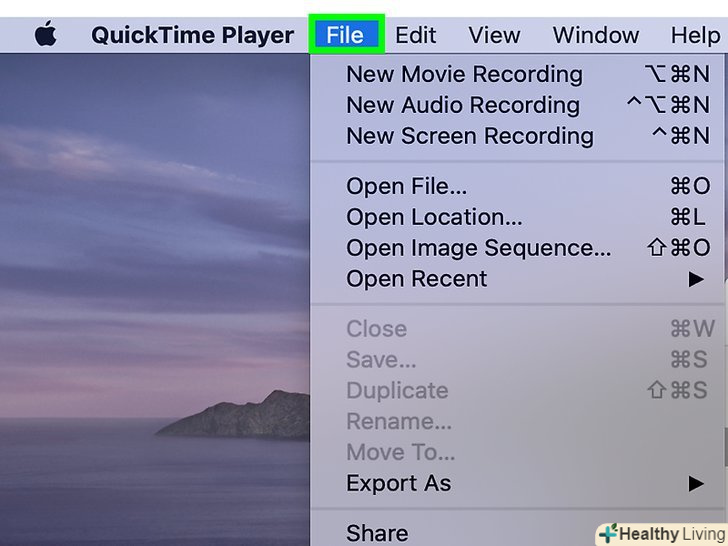Close the open File menu

(345, 35)
